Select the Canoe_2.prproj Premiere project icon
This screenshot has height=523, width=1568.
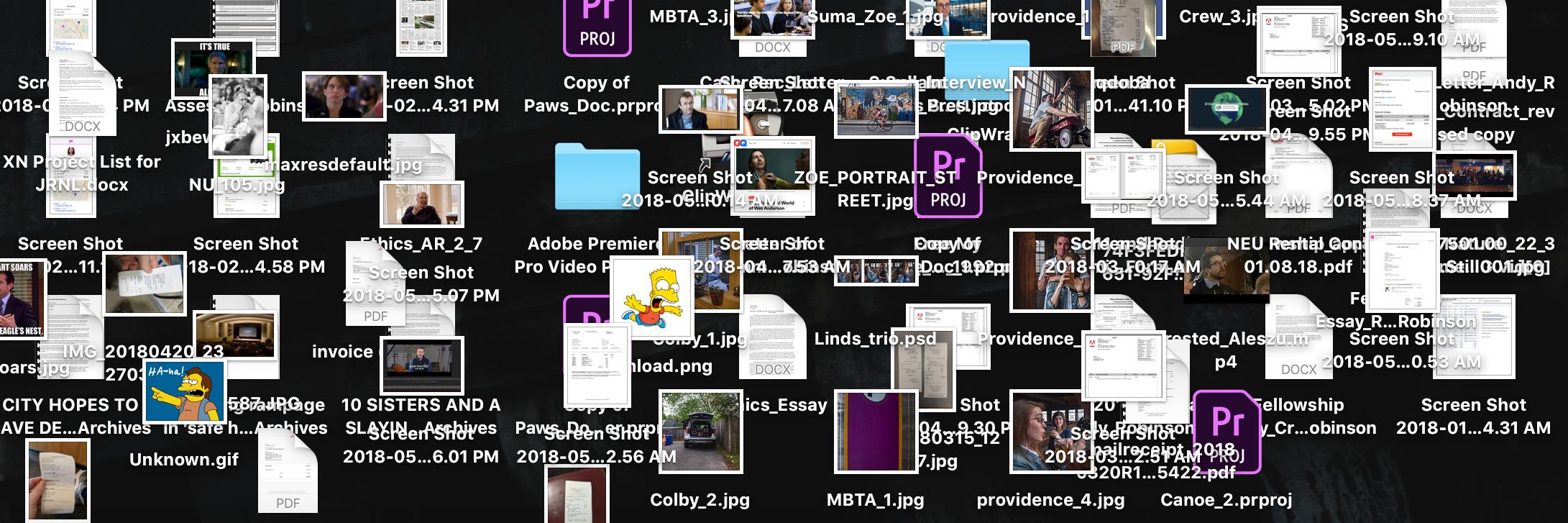pyautogui.click(x=1227, y=431)
